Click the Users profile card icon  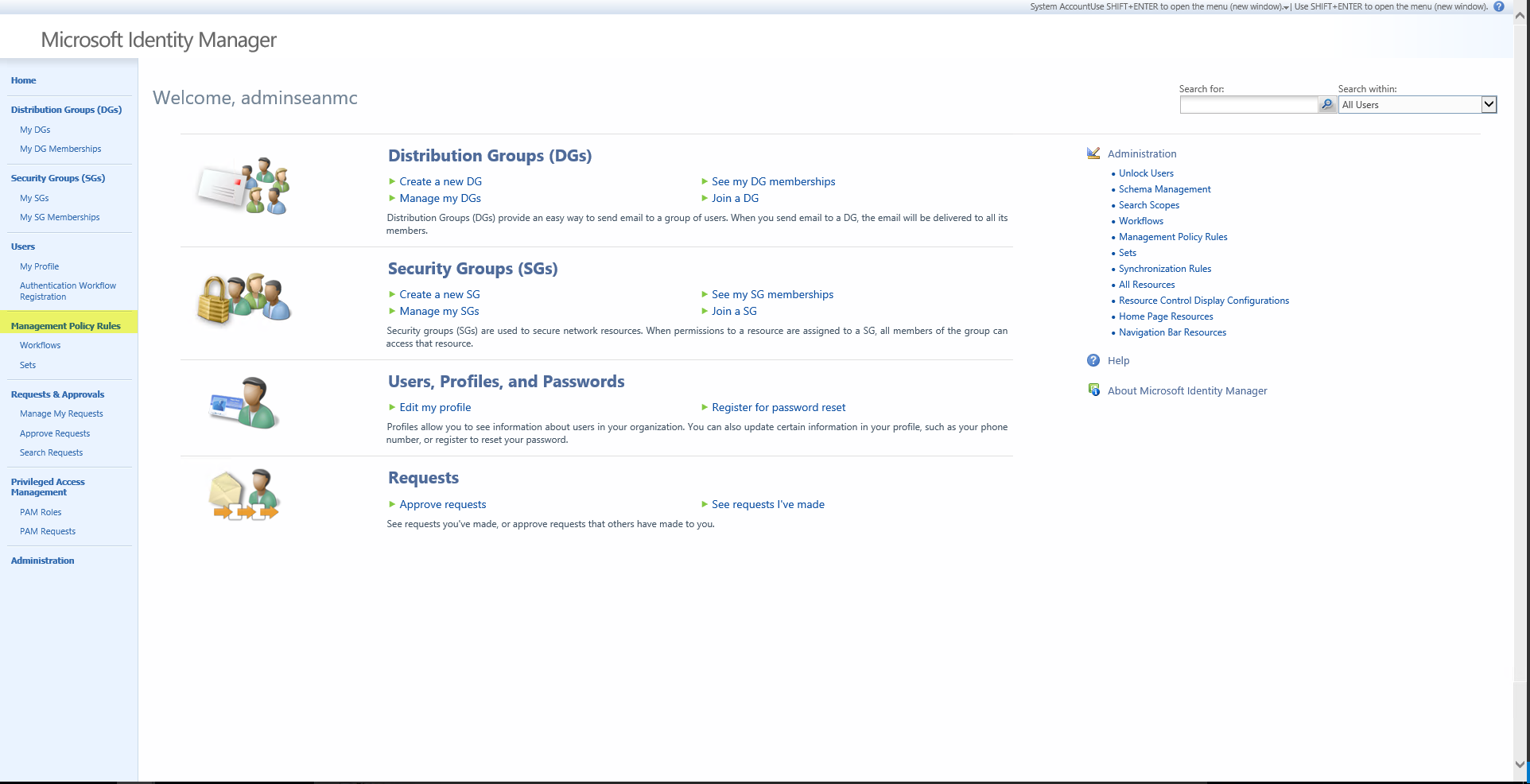coord(244,403)
